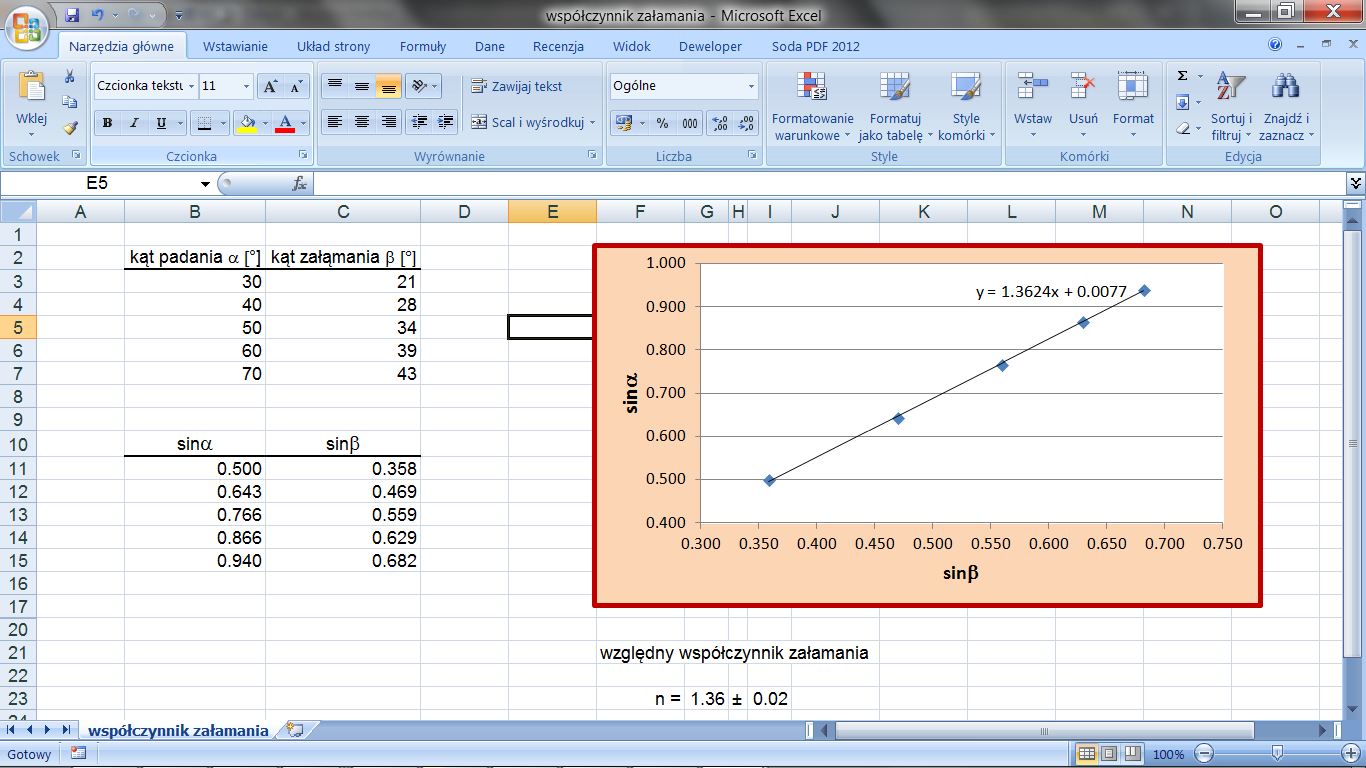Toggle bold formatting

(x=107, y=123)
